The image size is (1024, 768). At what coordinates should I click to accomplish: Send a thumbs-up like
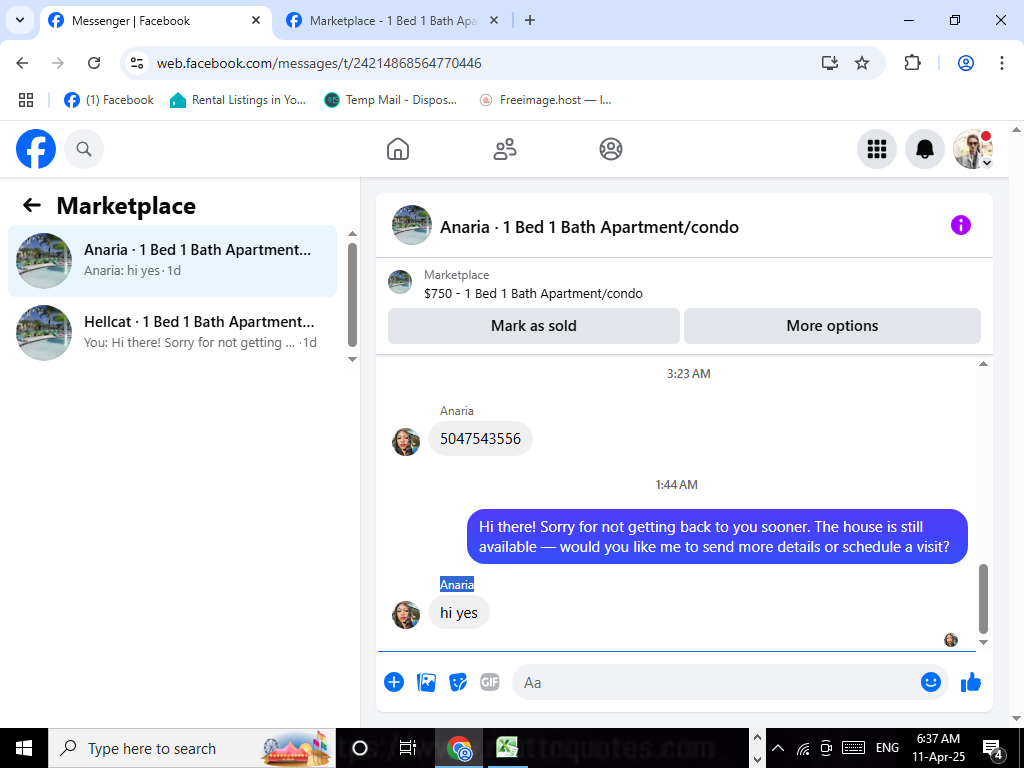(971, 682)
